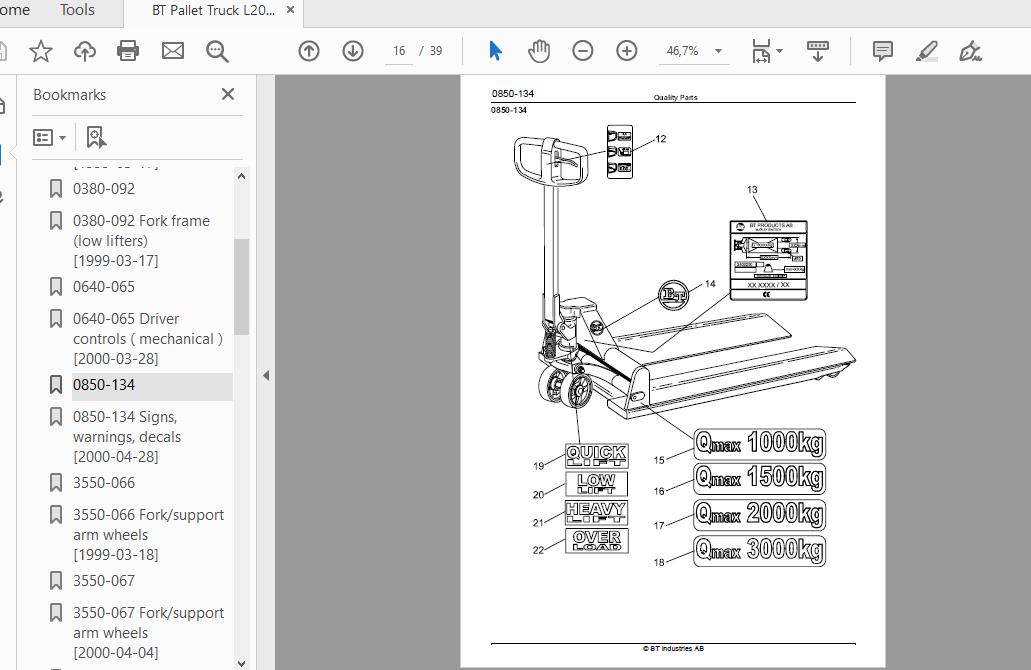Click the bookmark icon beside 0380-092
Screen dimensions: 1031x670
56,189
